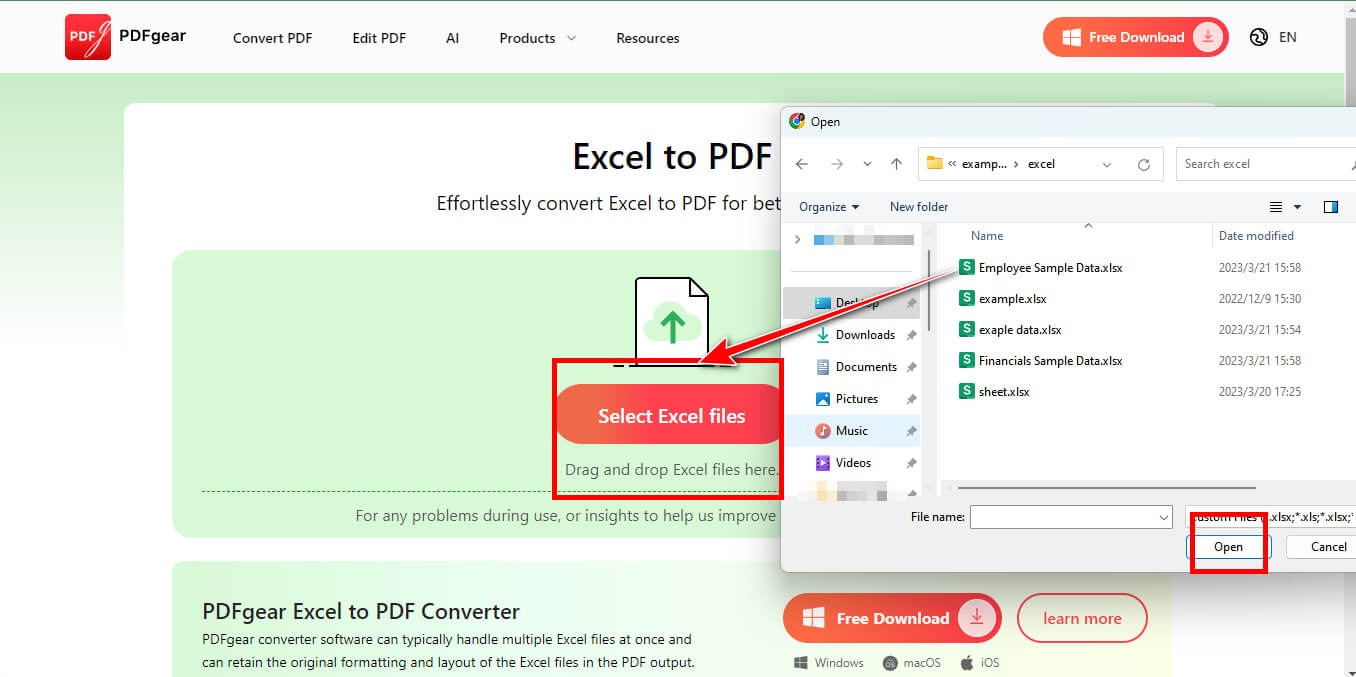Open the Custom Files type filter
The image size is (1356, 677).
click(1270, 517)
